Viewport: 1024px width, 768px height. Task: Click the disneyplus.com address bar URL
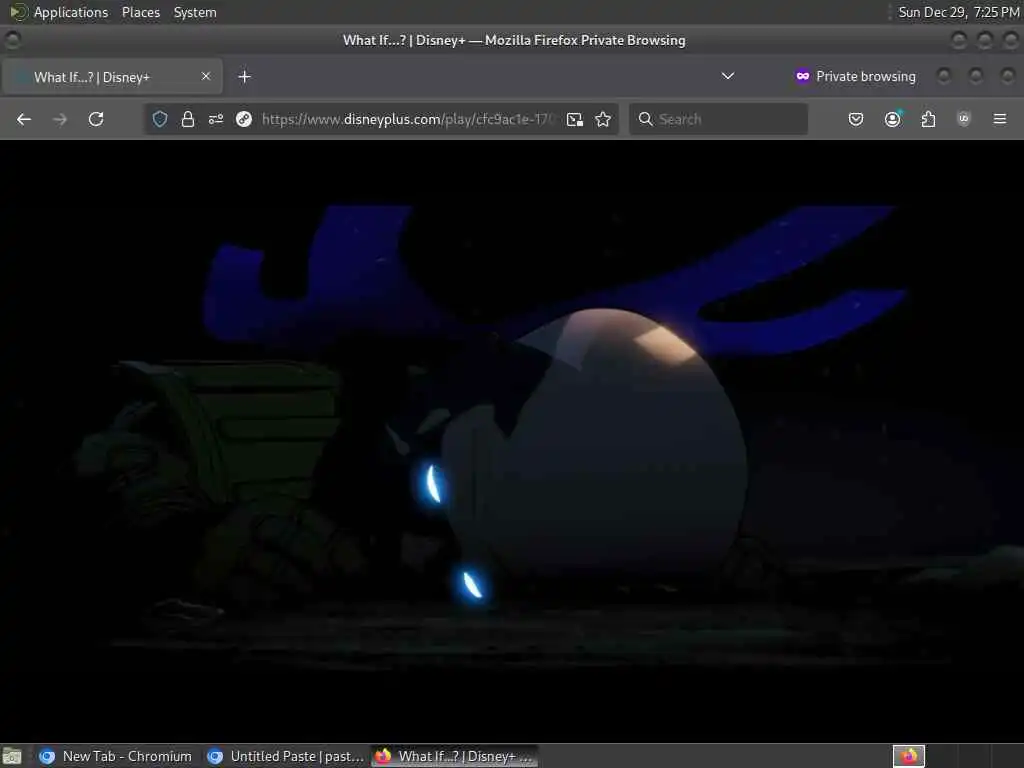[x=408, y=119]
